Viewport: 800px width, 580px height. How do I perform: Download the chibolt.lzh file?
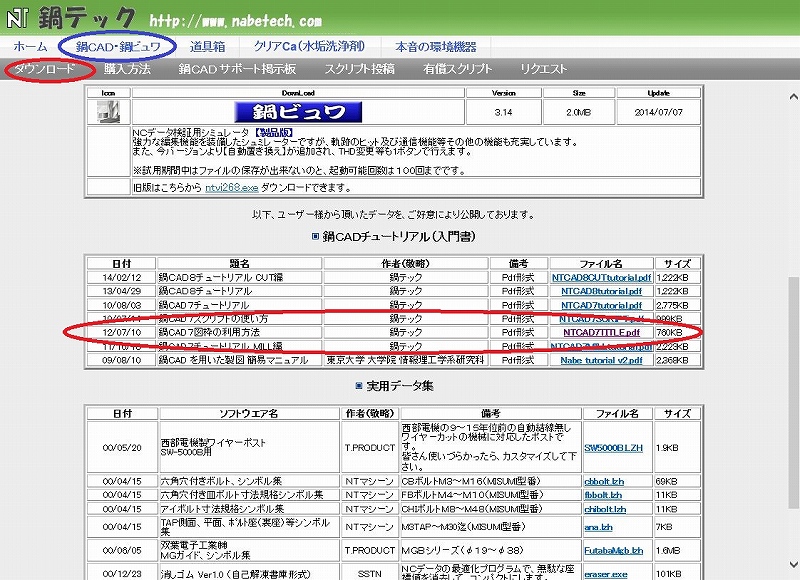click(605, 509)
